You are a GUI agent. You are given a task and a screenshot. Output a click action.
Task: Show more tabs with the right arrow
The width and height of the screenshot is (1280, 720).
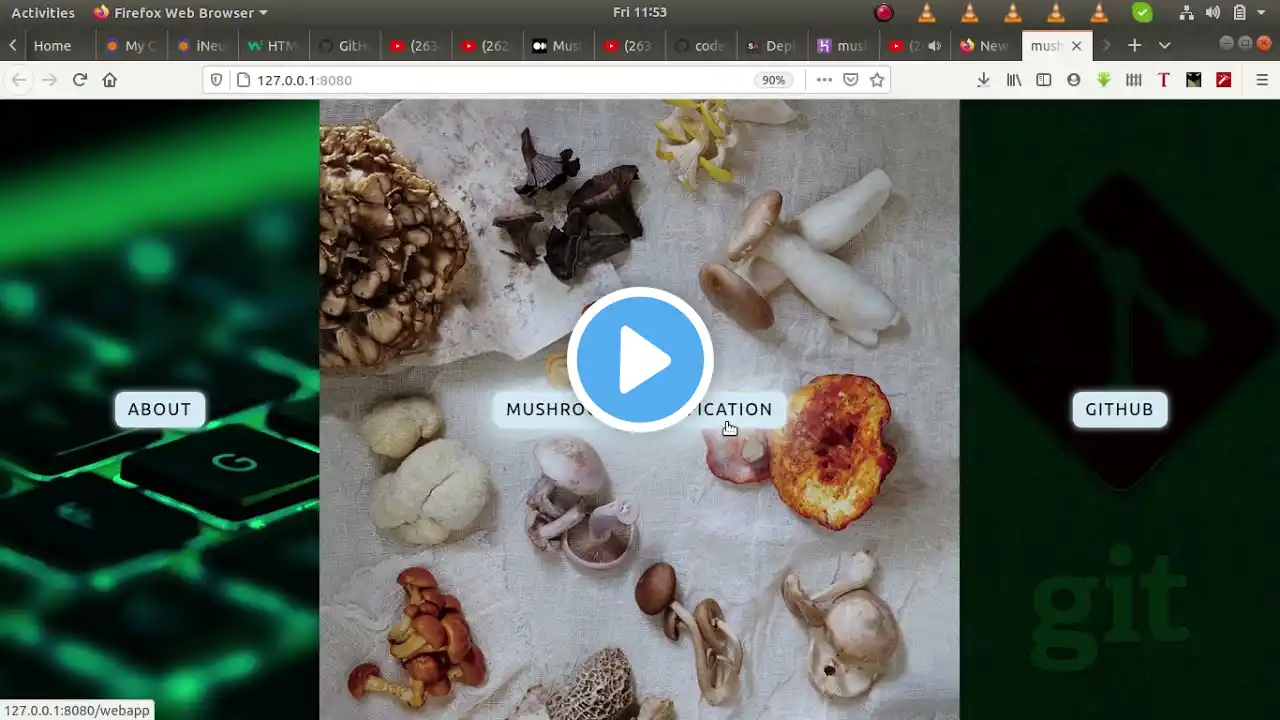tap(1106, 46)
